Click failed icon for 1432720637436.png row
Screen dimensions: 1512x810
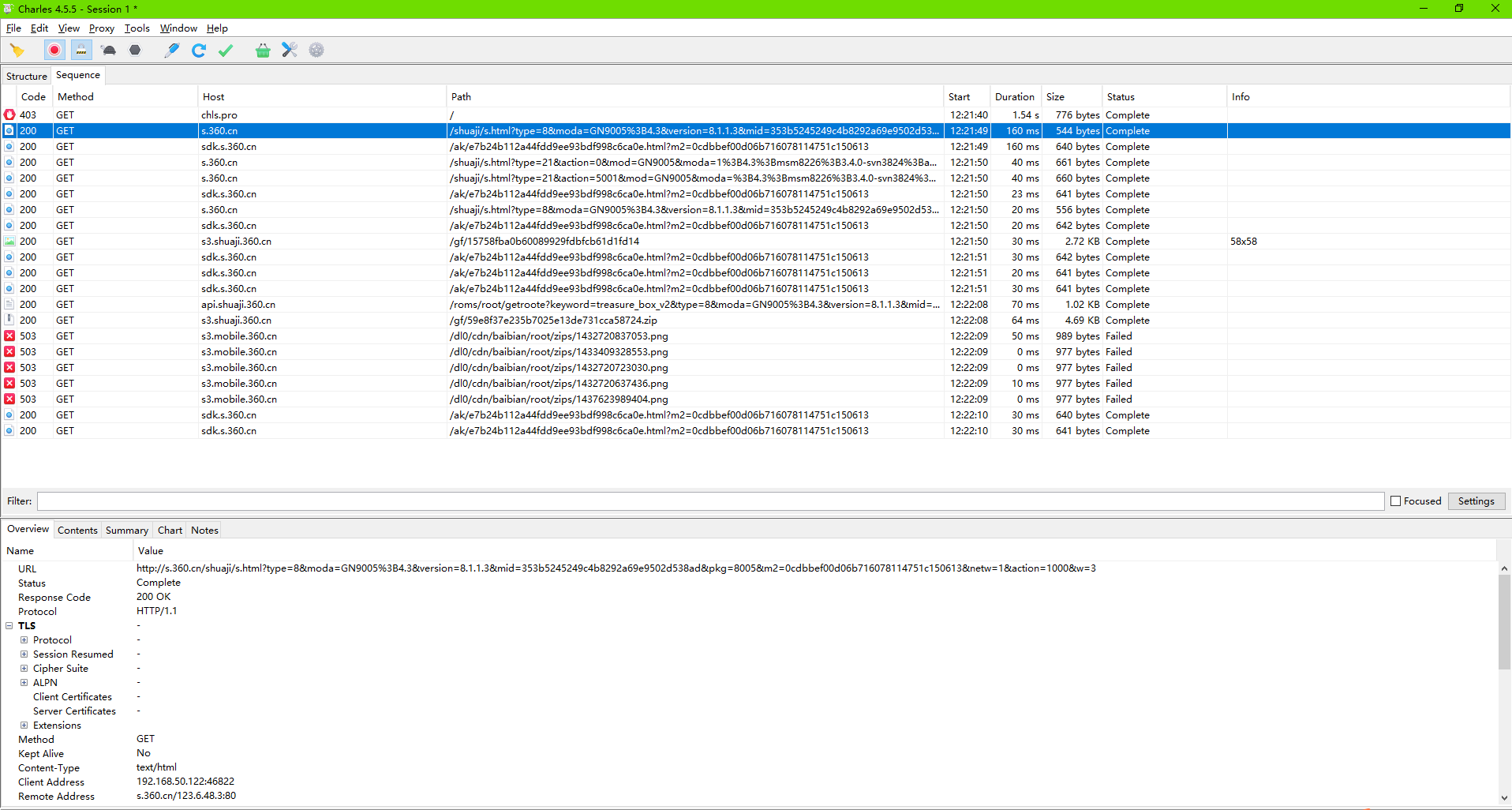9,384
